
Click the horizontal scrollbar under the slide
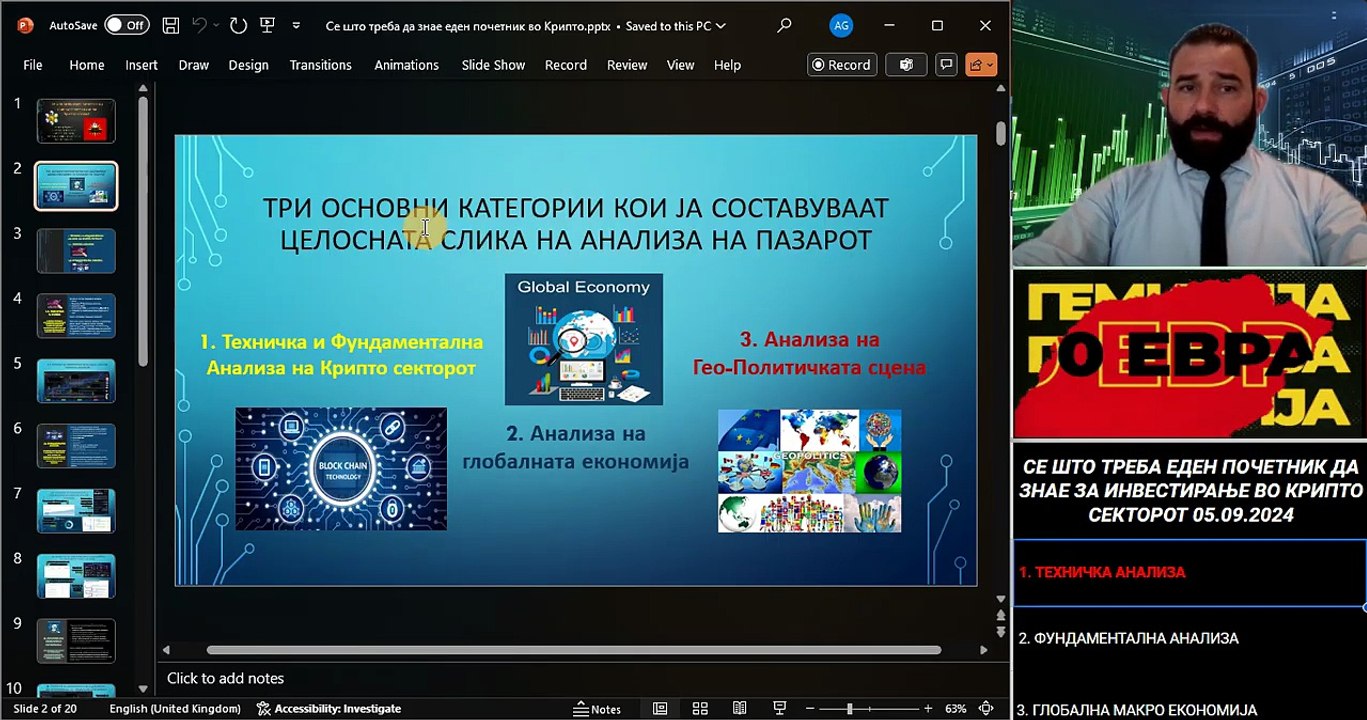pyautogui.click(x=574, y=650)
